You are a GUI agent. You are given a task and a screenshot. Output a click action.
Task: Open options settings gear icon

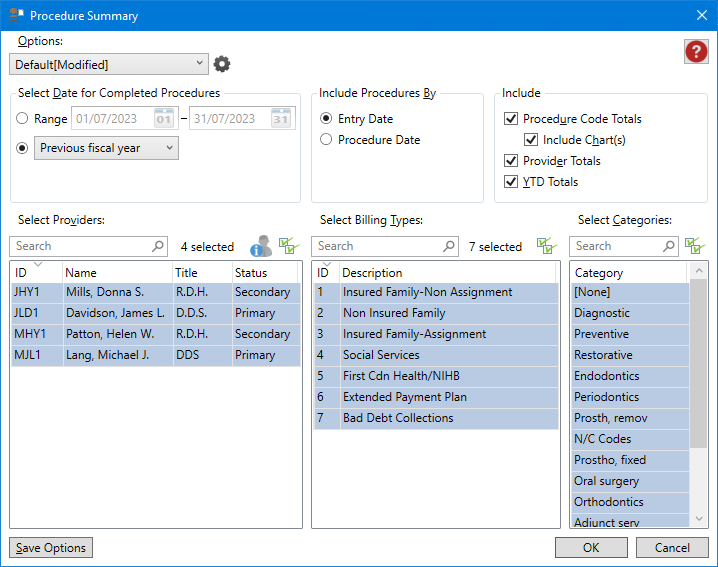pyautogui.click(x=222, y=64)
